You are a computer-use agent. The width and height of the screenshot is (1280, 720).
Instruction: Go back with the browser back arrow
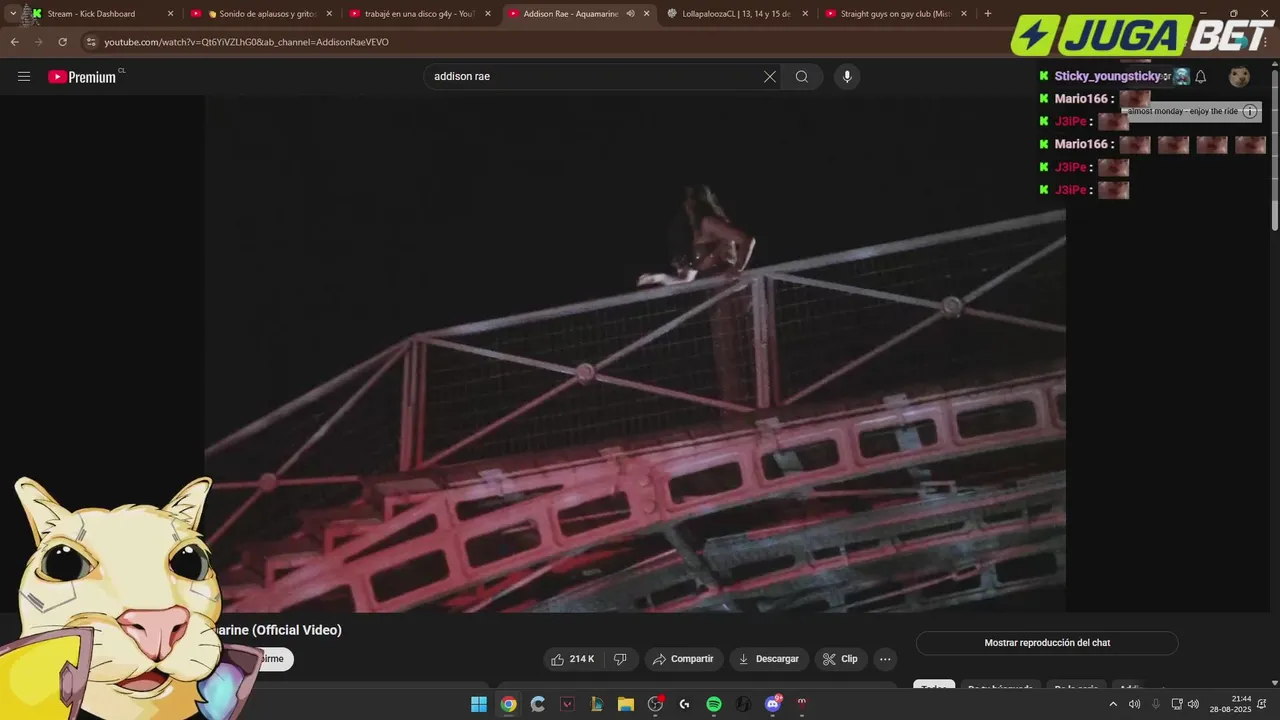[14, 42]
